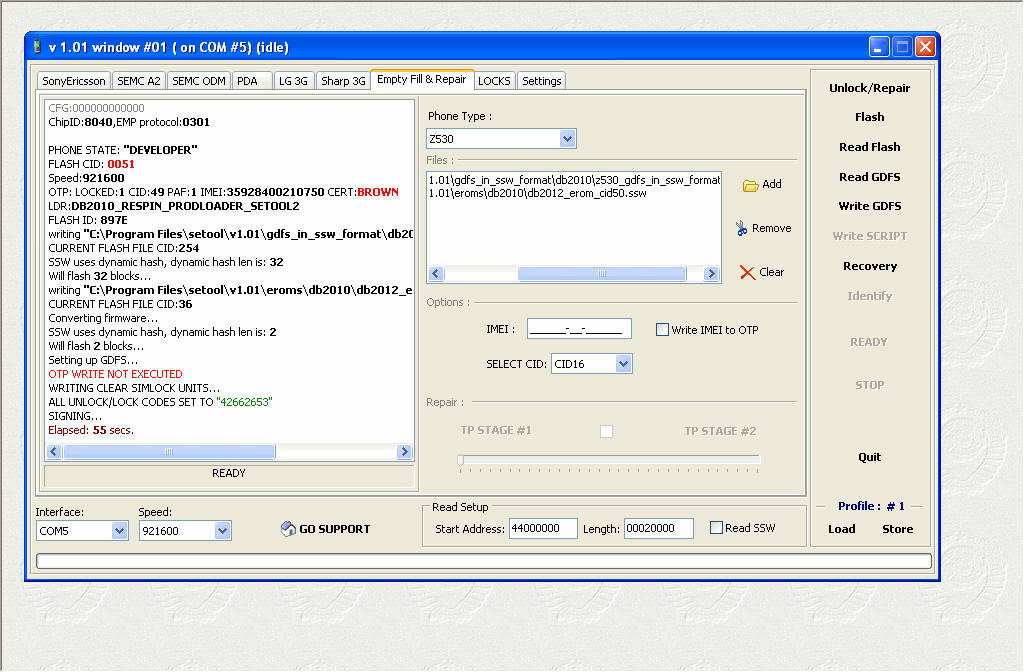Open the Phone Type Z530 dropdown
Image resolution: width=1024 pixels, height=672 pixels.
click(x=568, y=138)
